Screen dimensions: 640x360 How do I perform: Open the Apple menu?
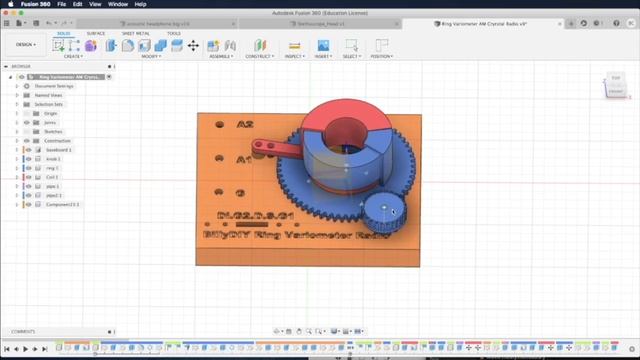(11, 4)
